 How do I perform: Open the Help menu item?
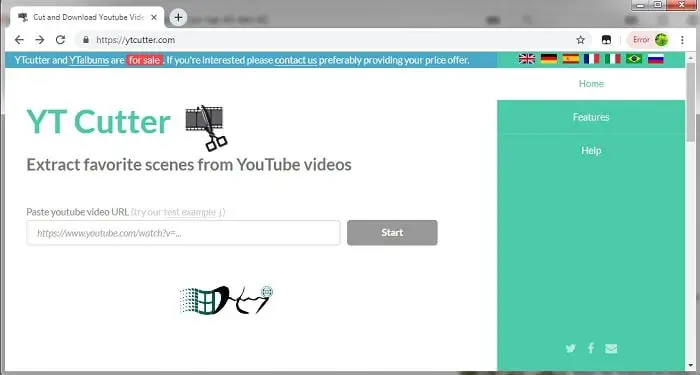(x=591, y=150)
